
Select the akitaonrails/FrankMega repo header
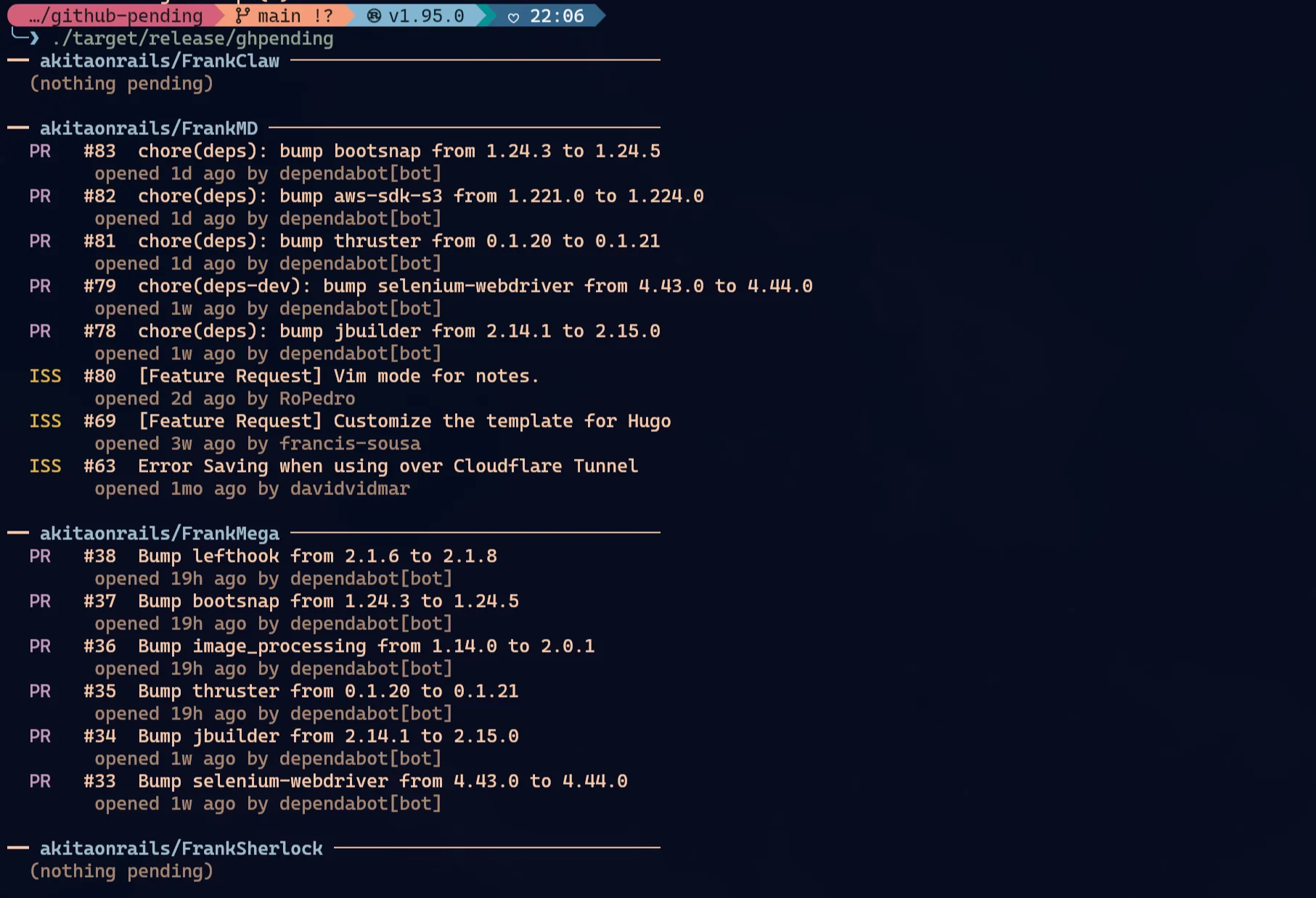[160, 534]
